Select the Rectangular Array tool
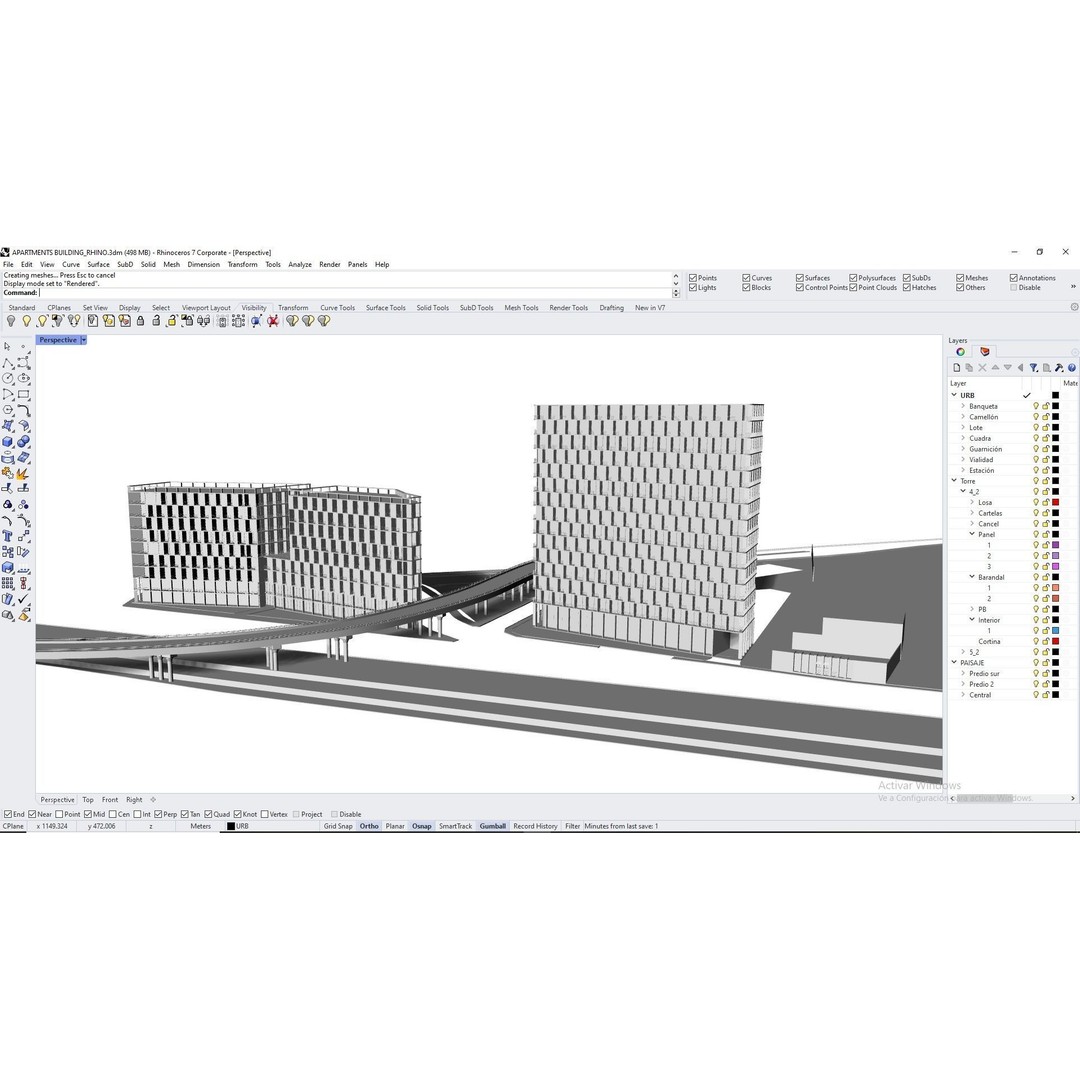 pyautogui.click(x=8, y=583)
